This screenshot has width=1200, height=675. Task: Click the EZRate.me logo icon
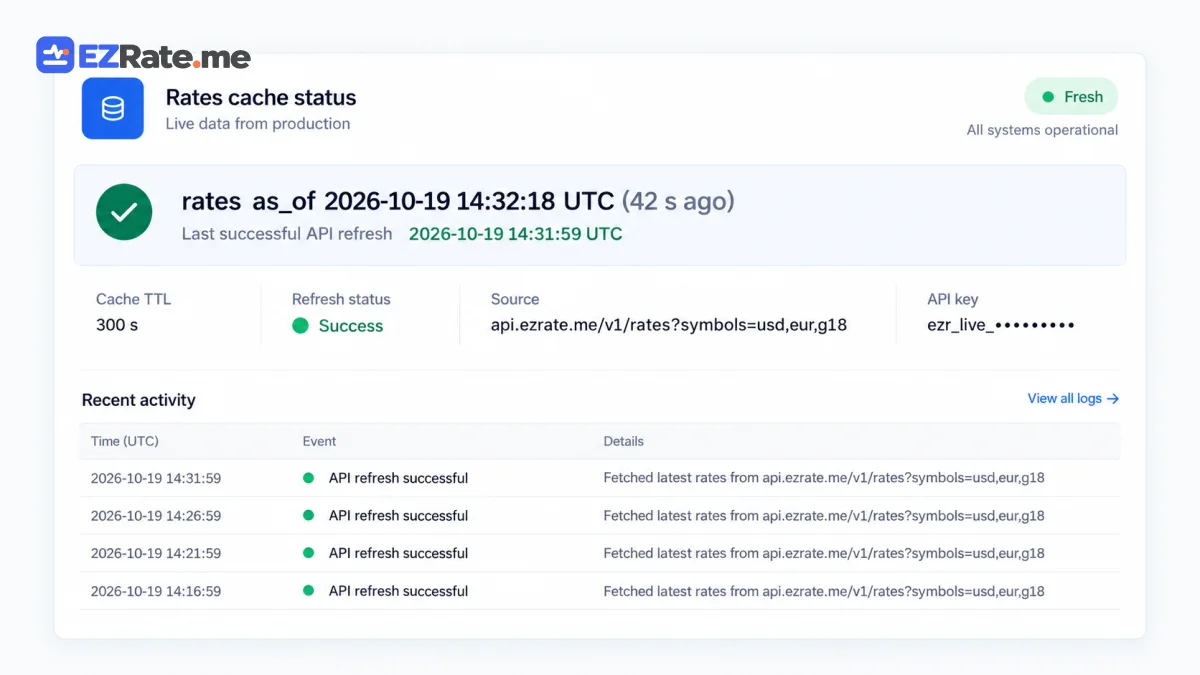(55, 55)
